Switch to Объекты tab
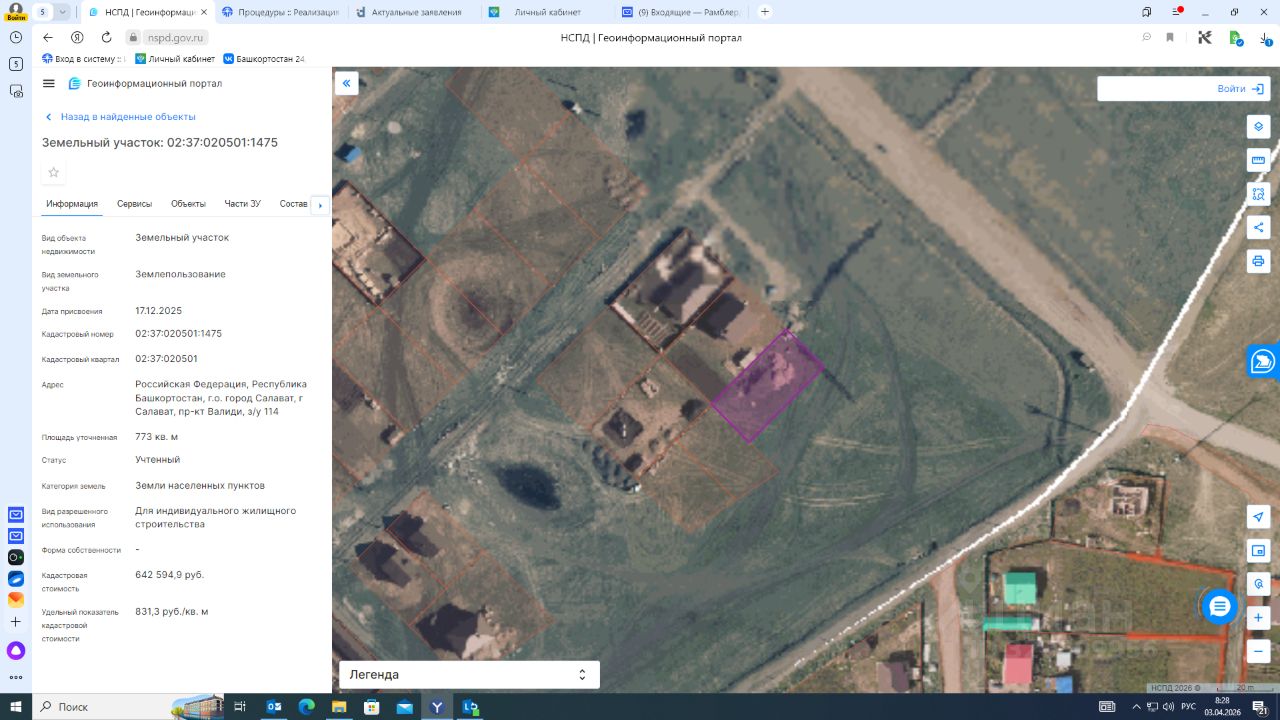The width and height of the screenshot is (1280, 720). coord(188,204)
